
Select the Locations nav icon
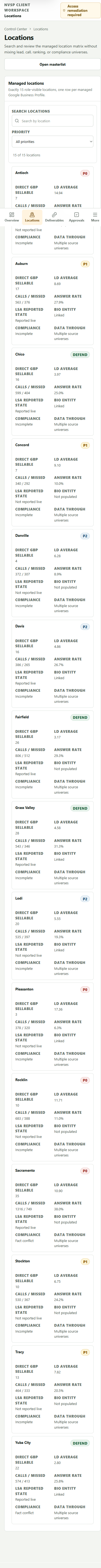tap(32, 214)
